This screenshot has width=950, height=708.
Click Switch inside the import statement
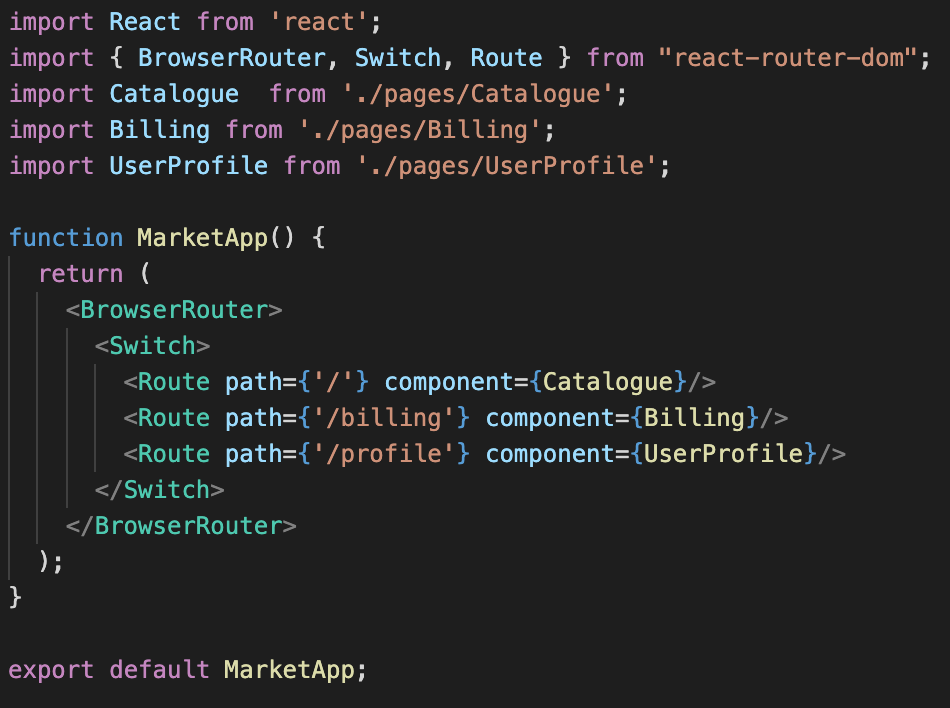tap(398, 58)
